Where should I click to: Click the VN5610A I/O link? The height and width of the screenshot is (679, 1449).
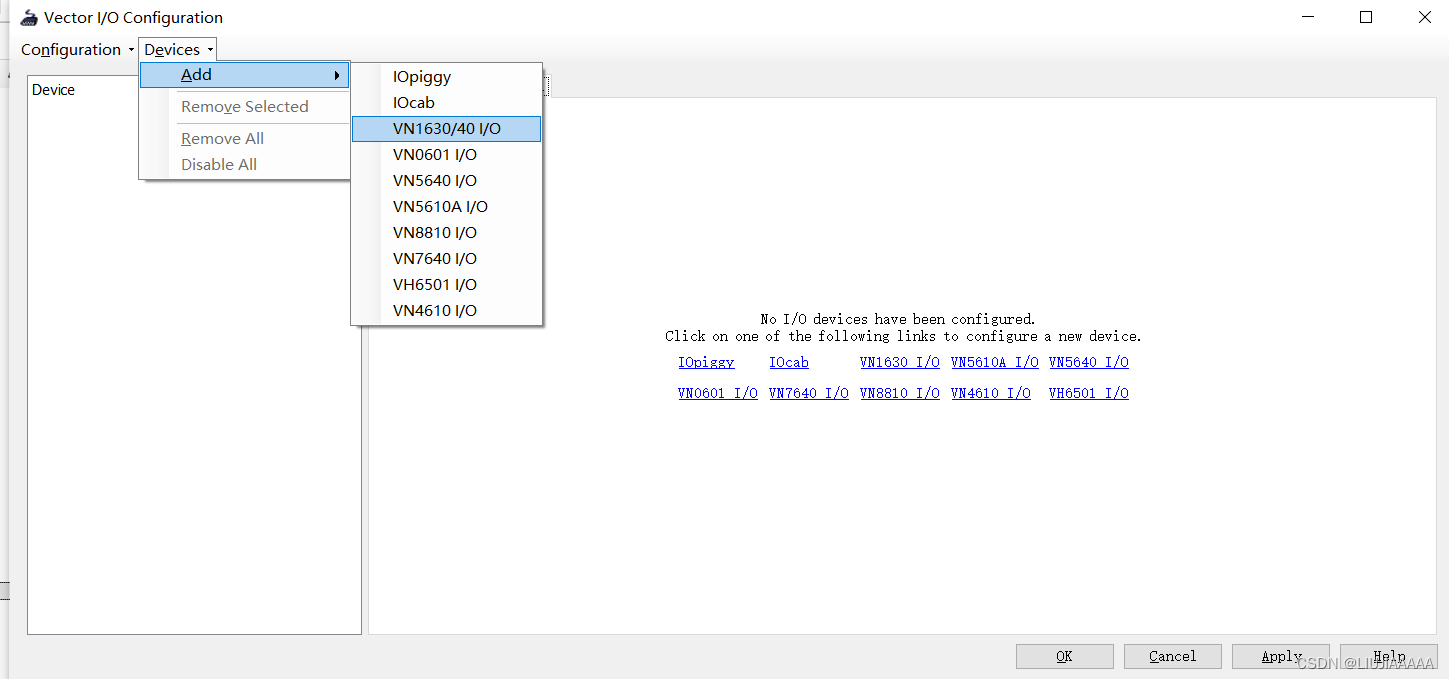click(995, 363)
